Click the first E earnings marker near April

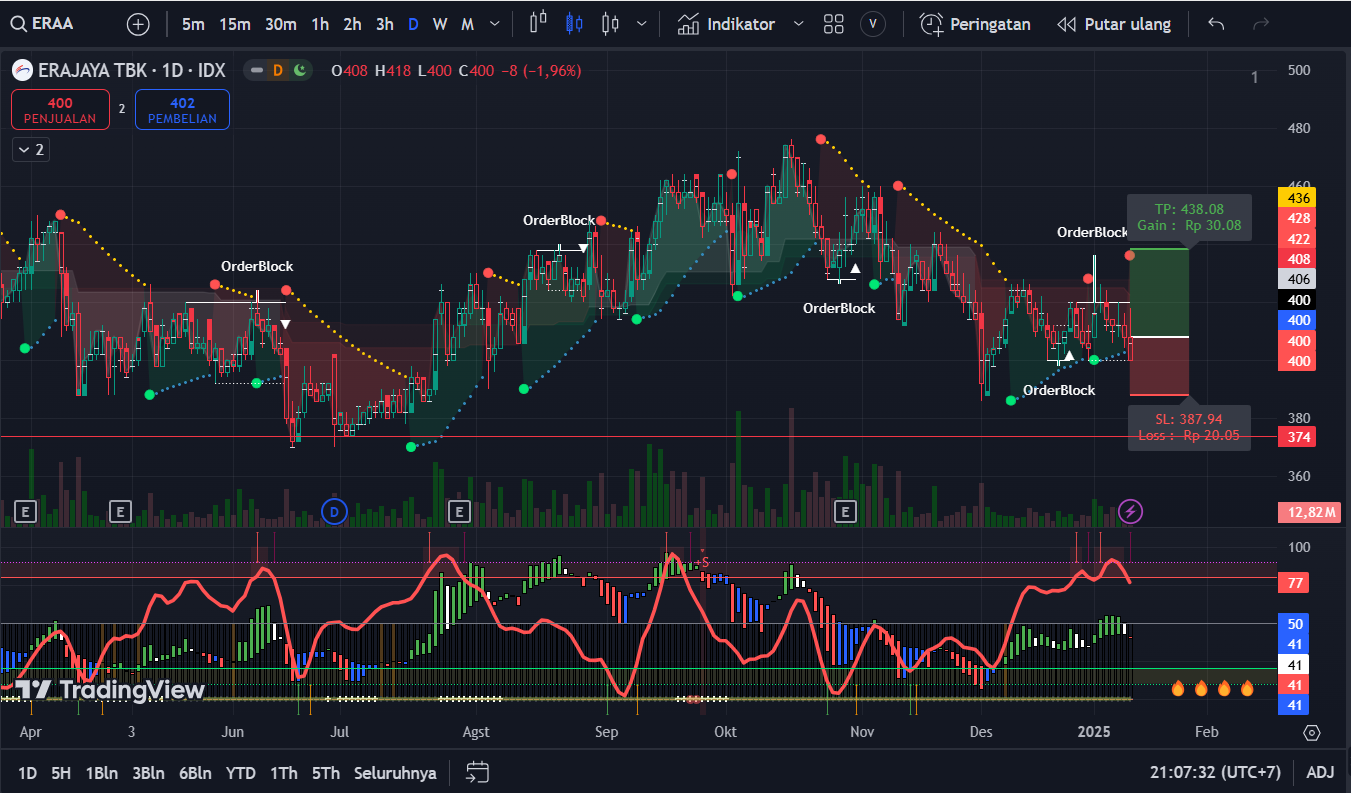26,512
